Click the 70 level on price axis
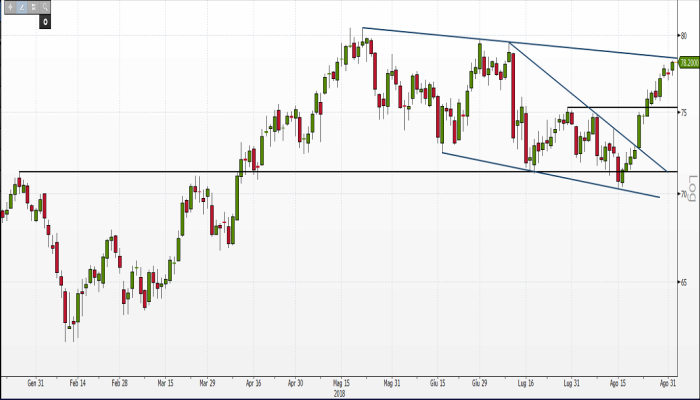Screen dimensions: 700x400 point(685,195)
